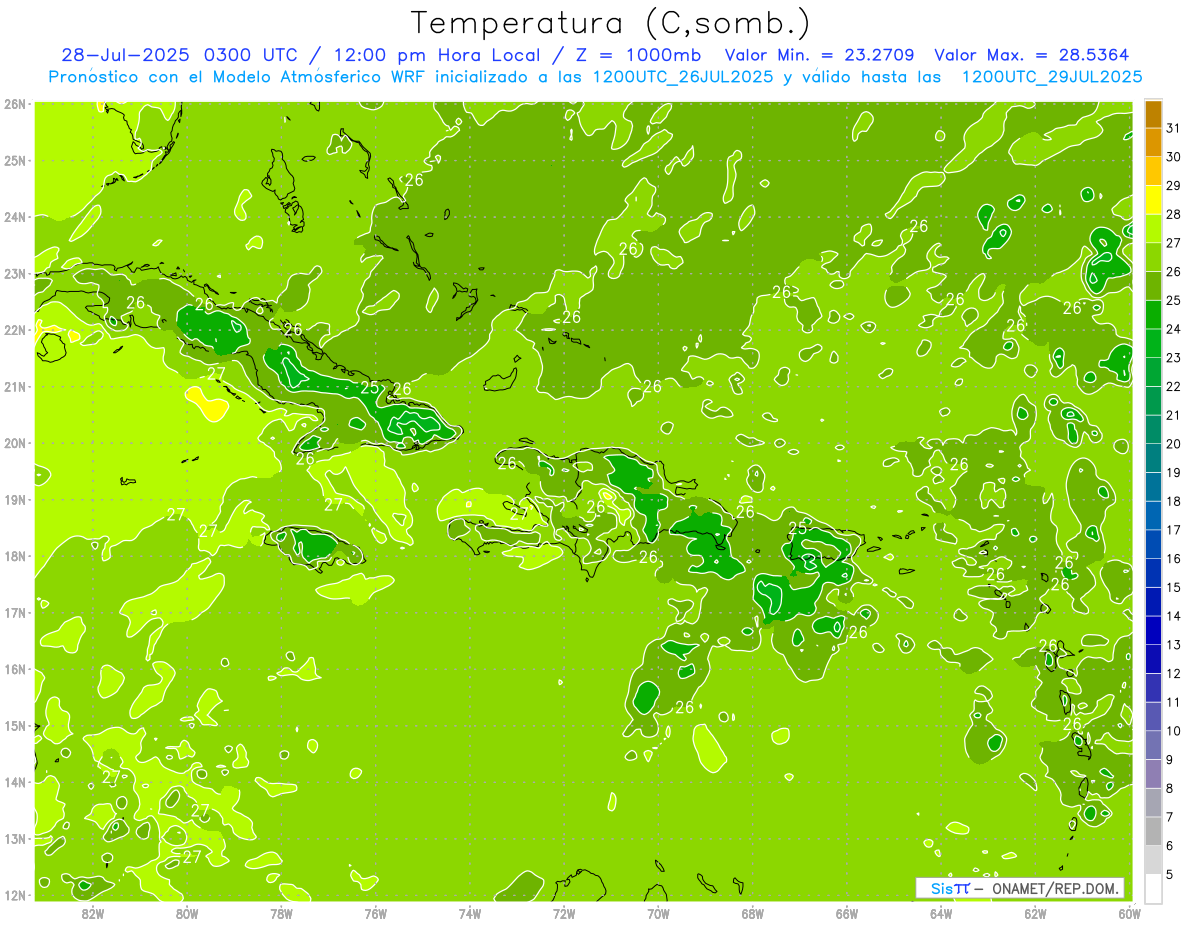Click the brown swatch above the 31 mark
1200x927 pixels.
[x=1153, y=113]
